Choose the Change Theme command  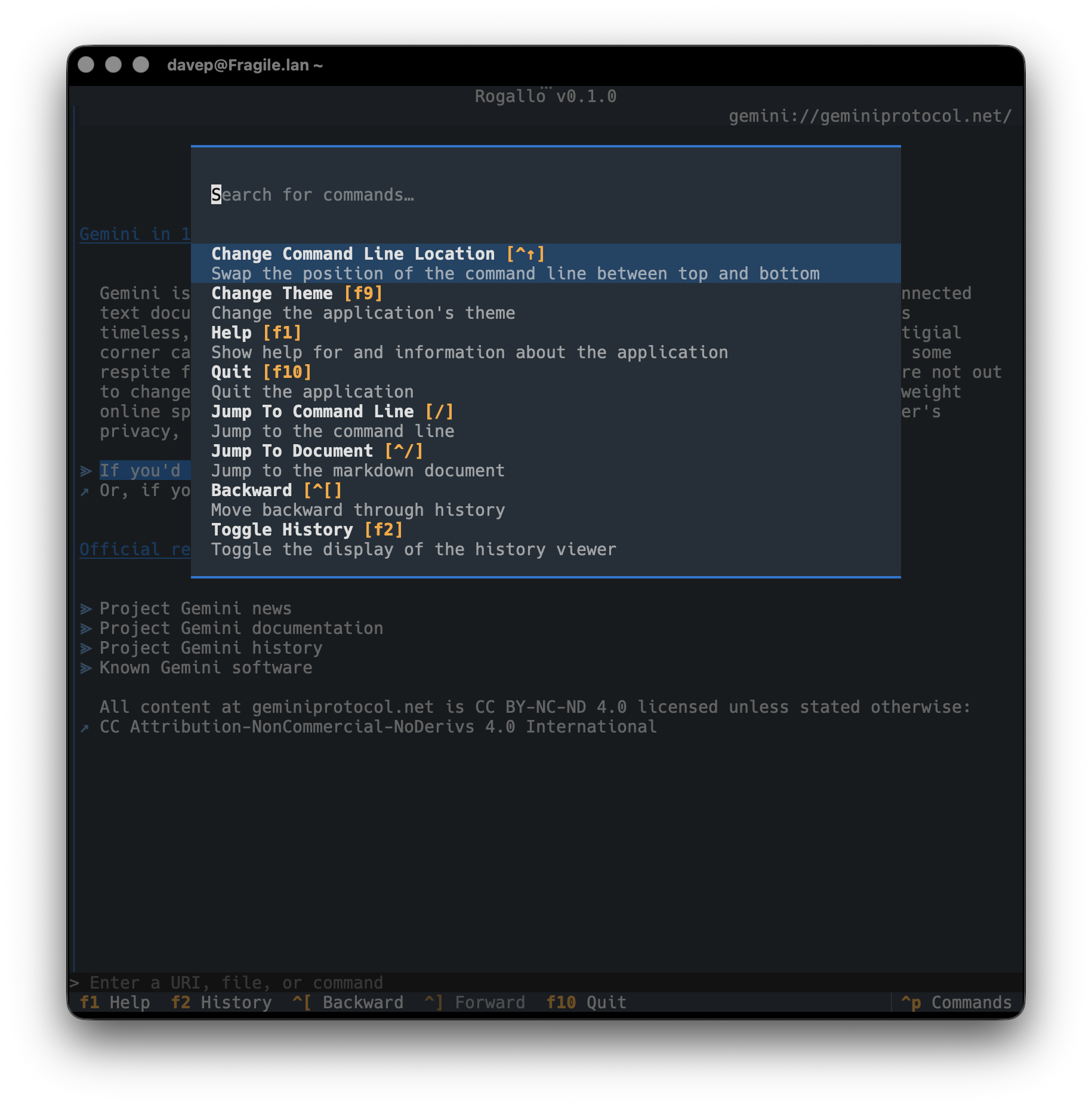[x=545, y=303]
